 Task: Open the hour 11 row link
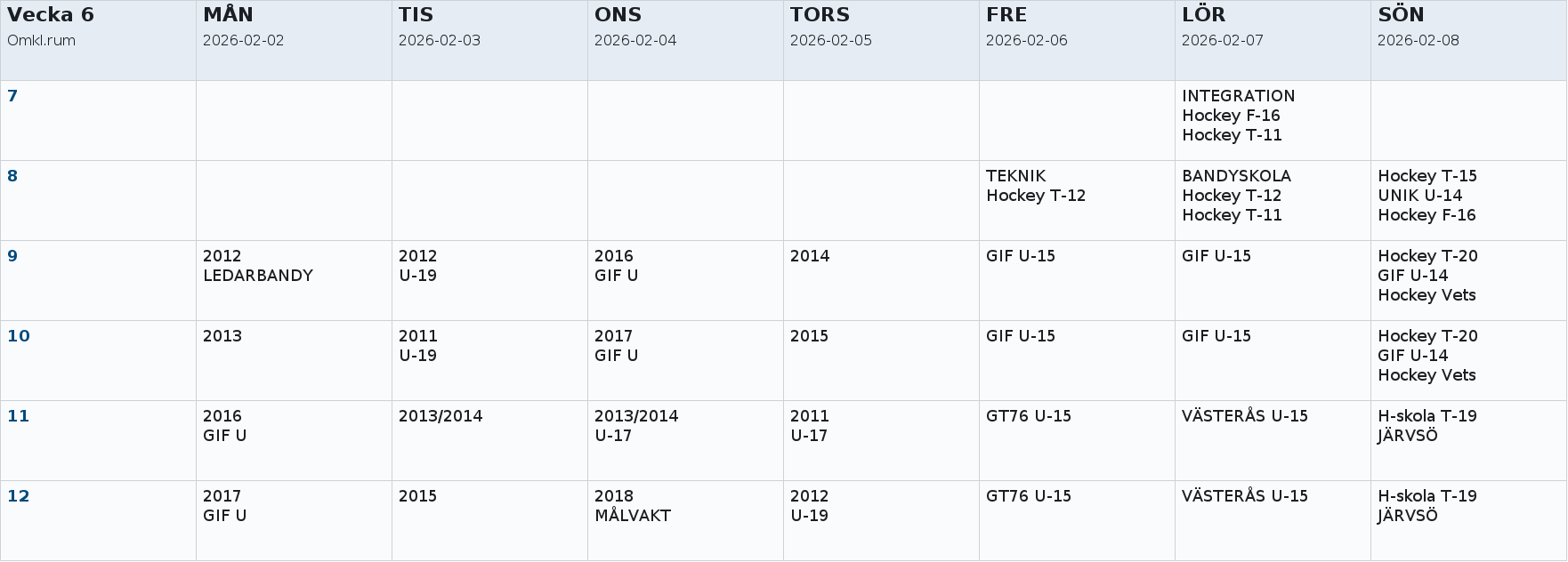tap(19, 416)
